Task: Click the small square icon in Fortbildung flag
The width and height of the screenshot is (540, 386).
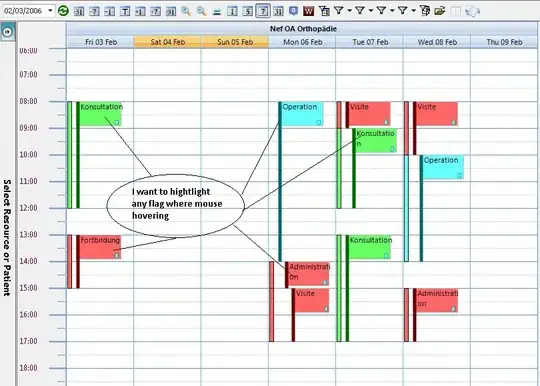Action: (117, 255)
